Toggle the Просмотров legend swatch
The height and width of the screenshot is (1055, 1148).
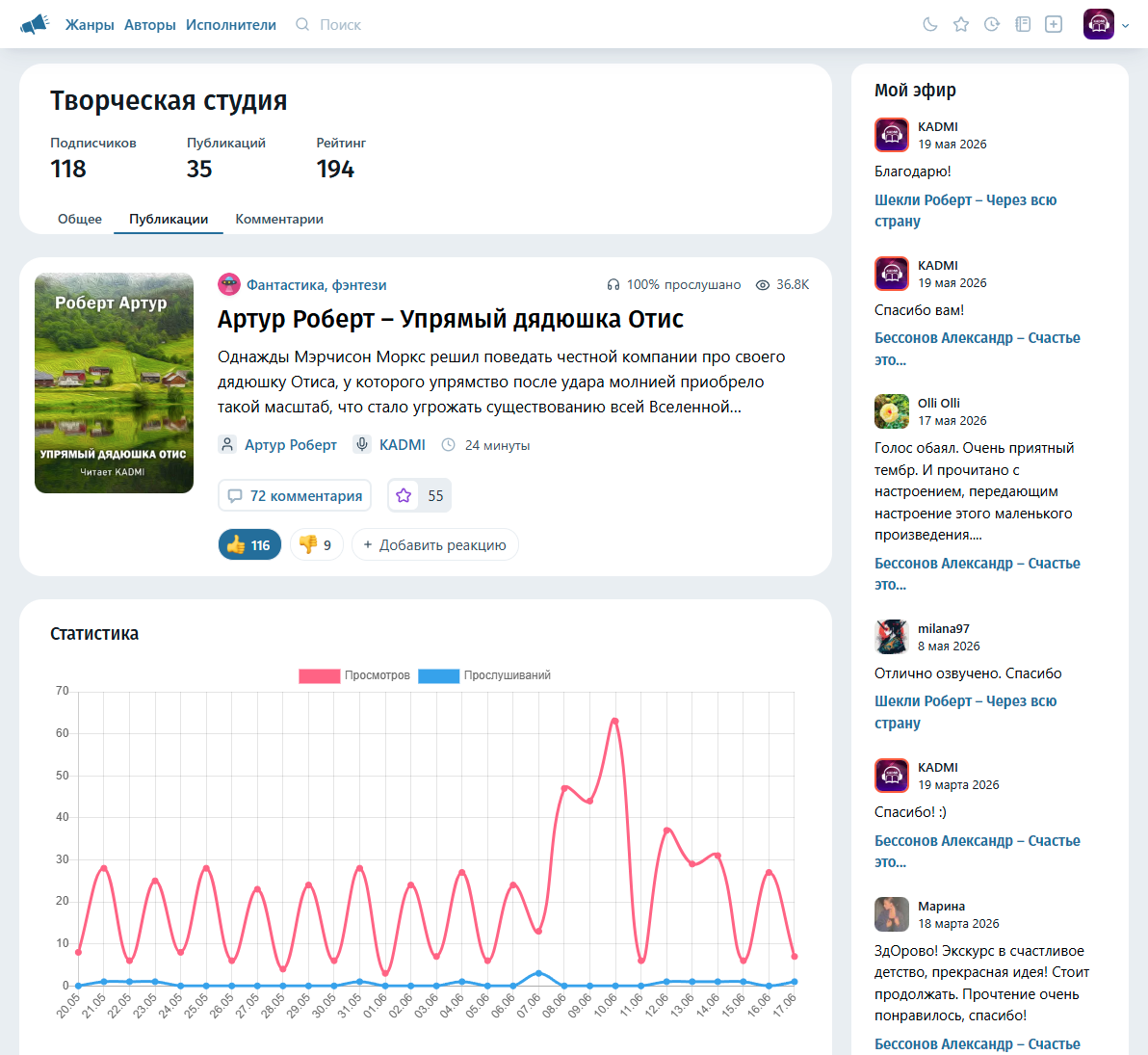[319, 675]
